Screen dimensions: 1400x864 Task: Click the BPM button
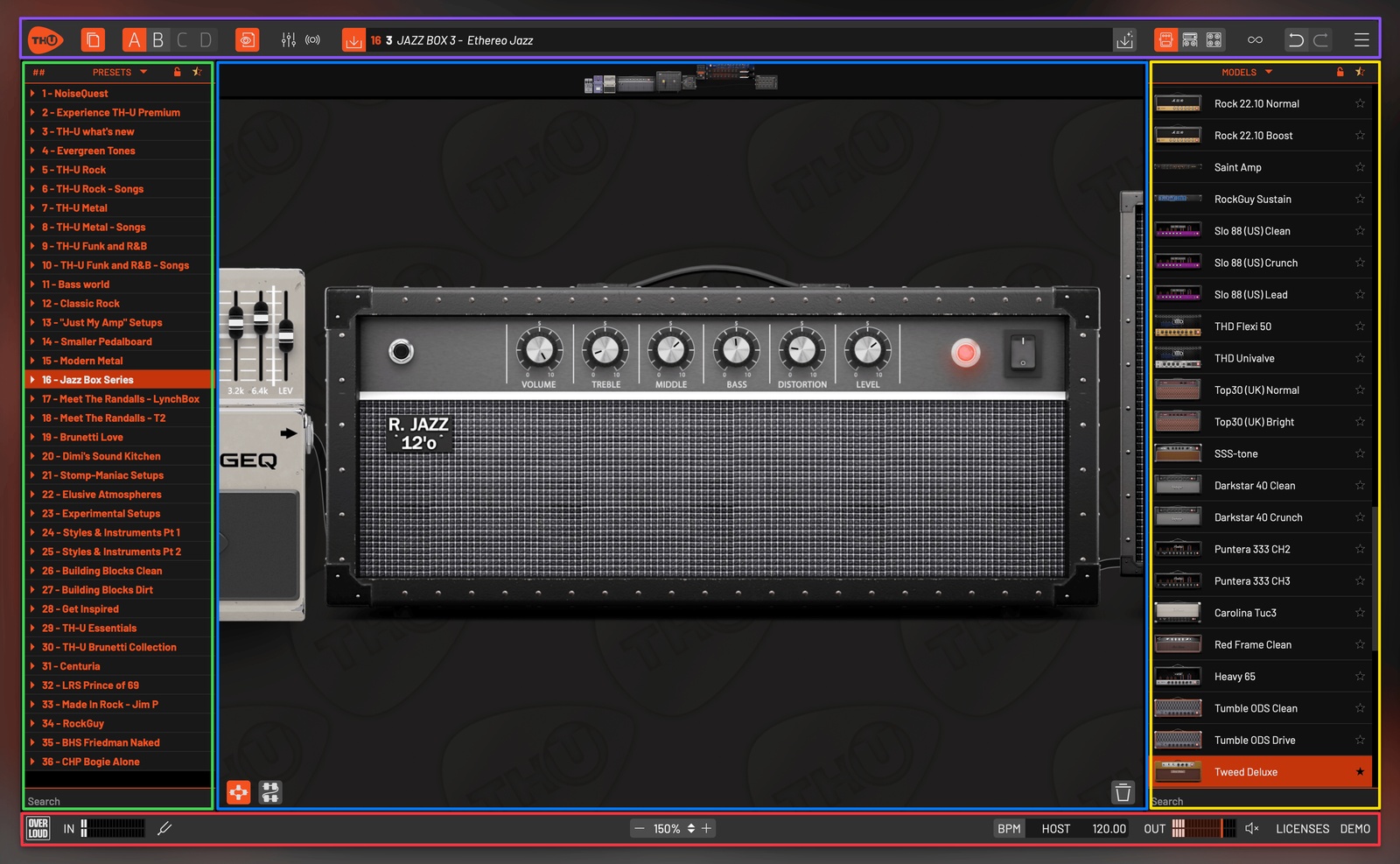point(1009,828)
